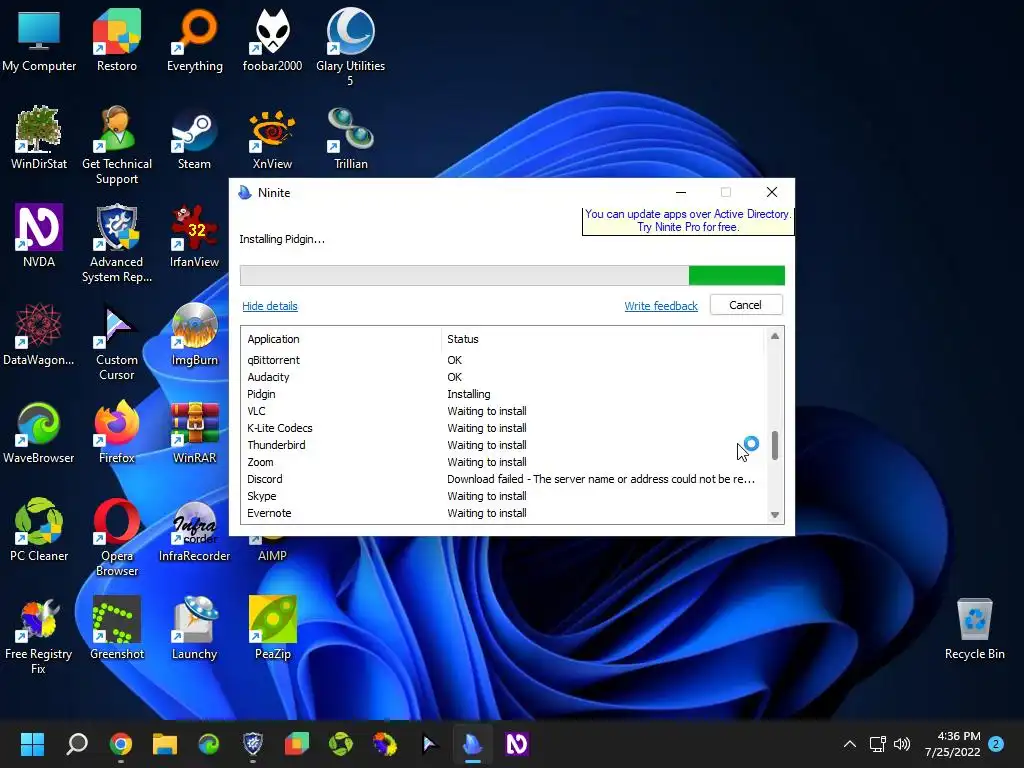Open the network icon in system tray
The image size is (1024, 768).
pyautogui.click(x=877, y=744)
